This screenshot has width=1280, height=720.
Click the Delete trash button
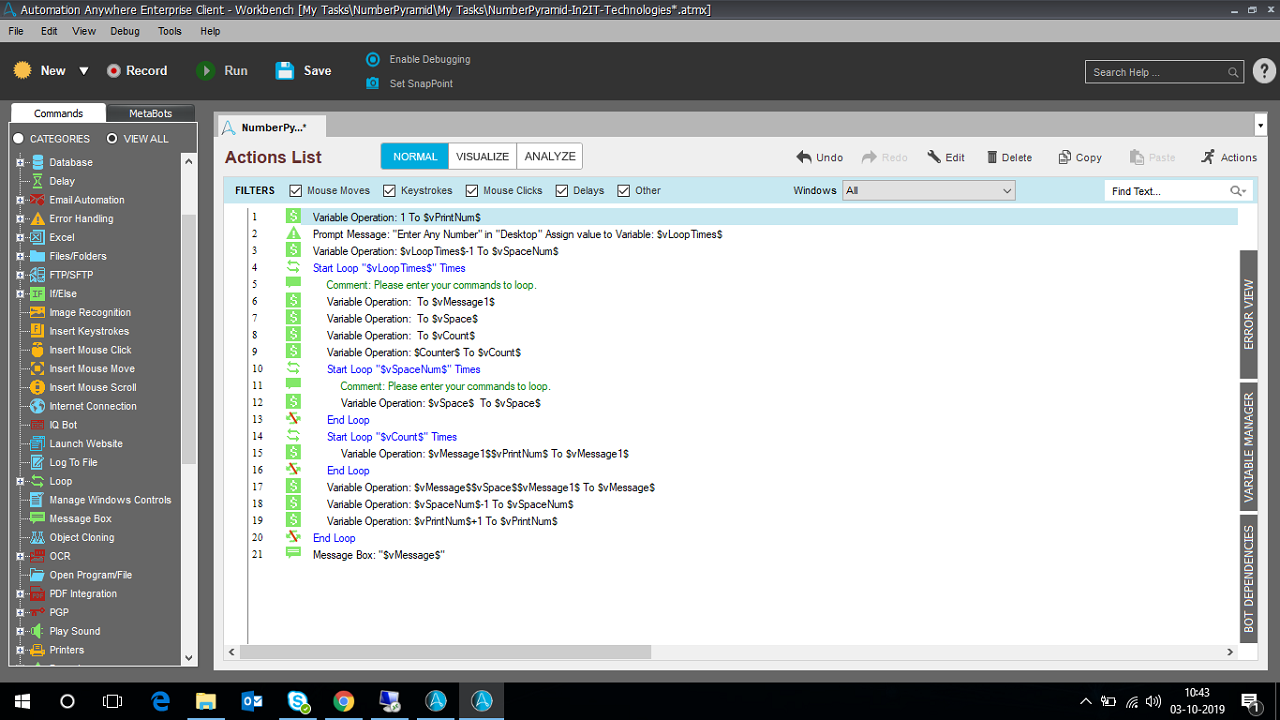(x=1009, y=157)
